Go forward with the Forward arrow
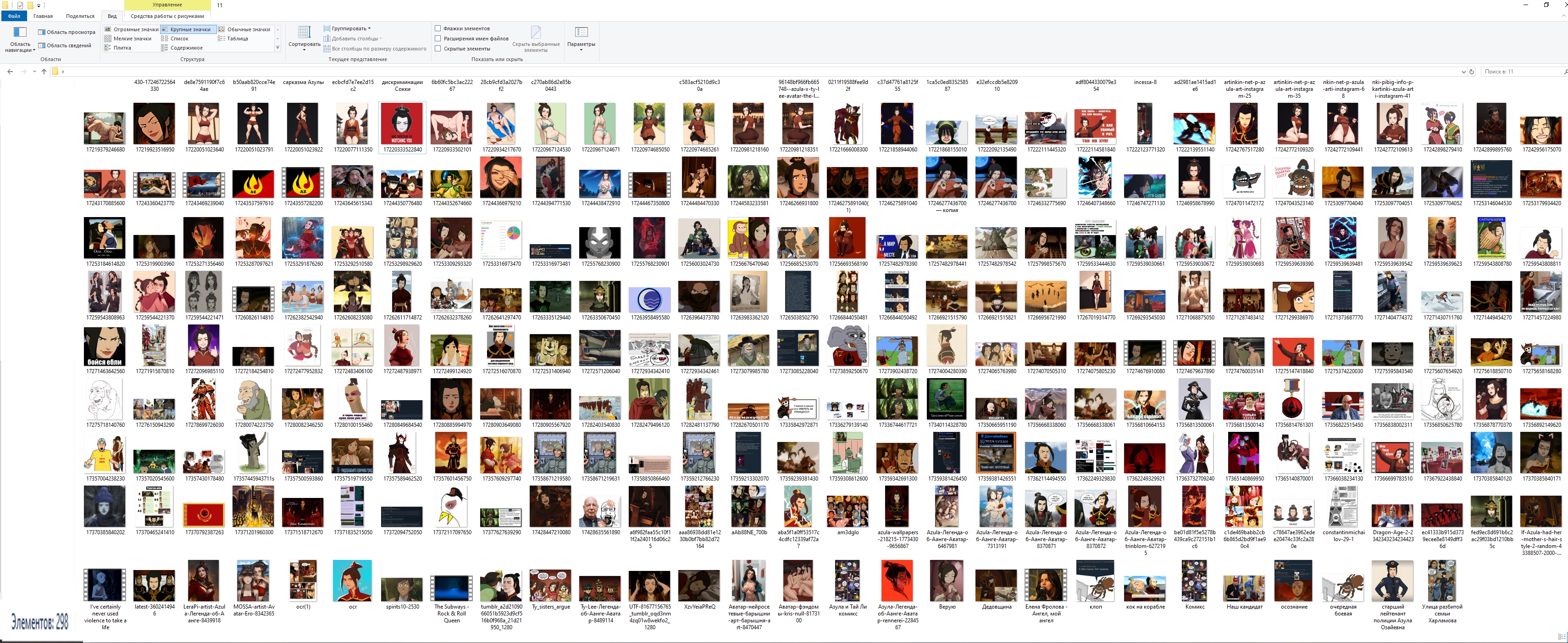The height and width of the screenshot is (643, 1568). click(24, 72)
